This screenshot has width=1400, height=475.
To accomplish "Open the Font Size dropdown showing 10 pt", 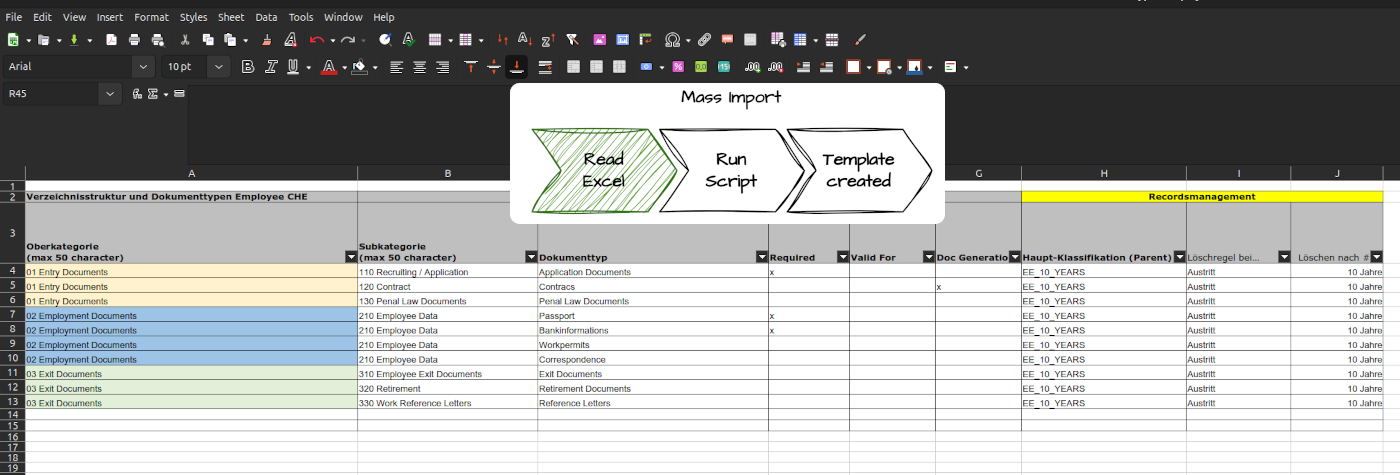I will click(220, 67).
